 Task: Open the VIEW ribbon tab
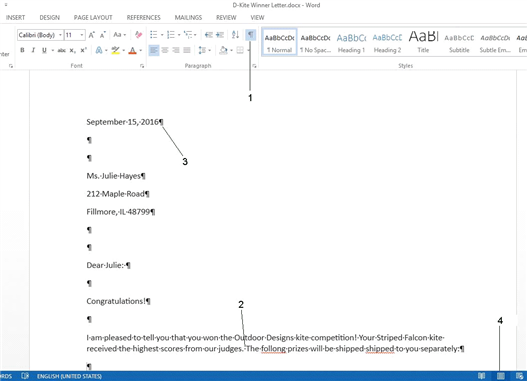click(257, 17)
